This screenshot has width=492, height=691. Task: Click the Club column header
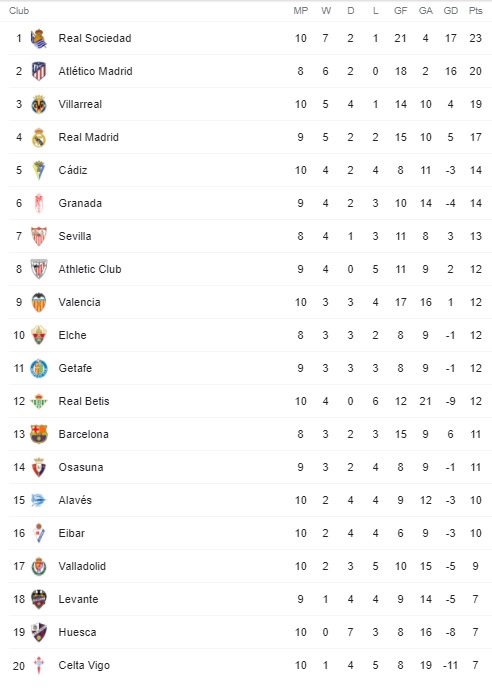19,11
